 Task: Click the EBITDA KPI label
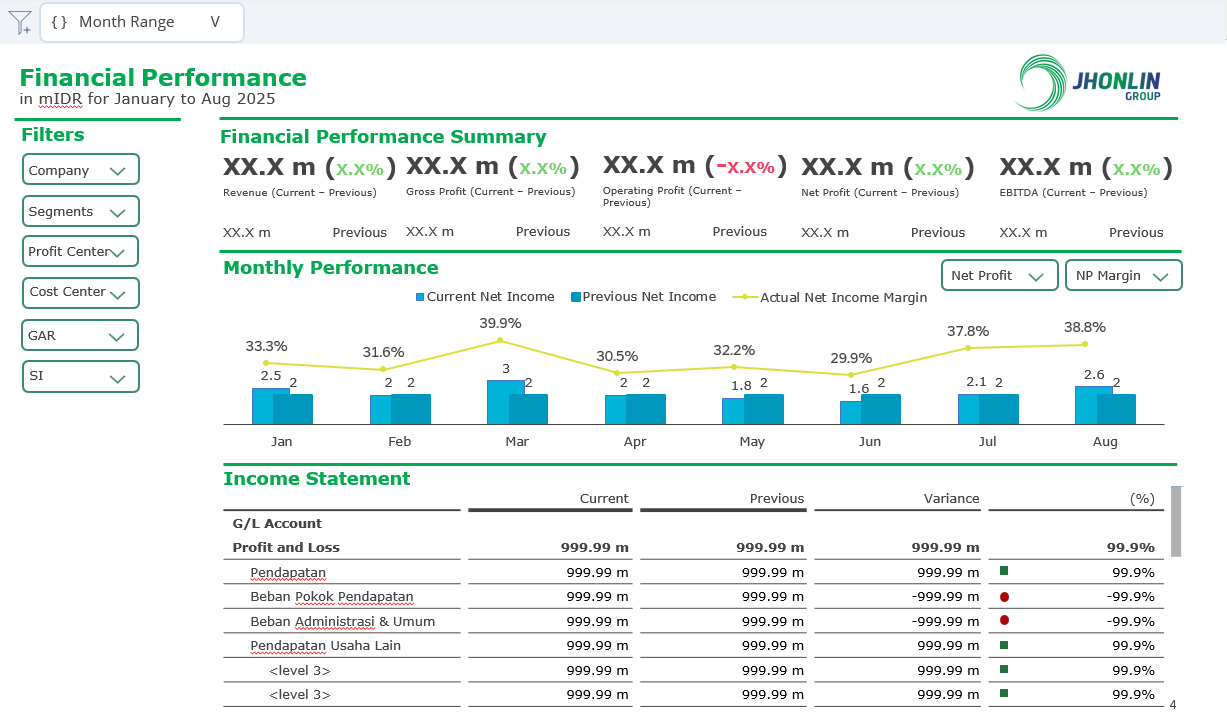click(1073, 192)
